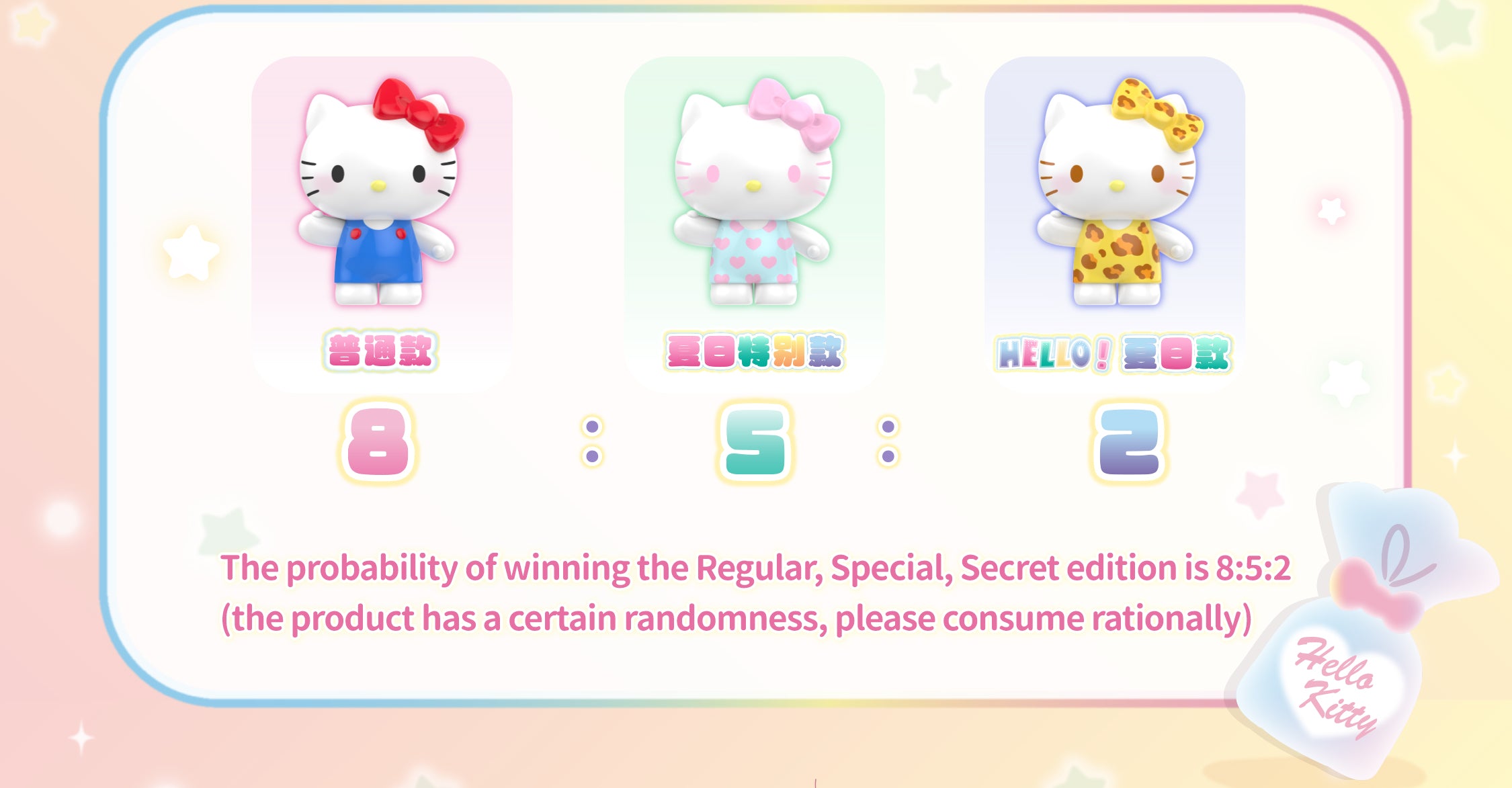This screenshot has width=1512, height=788.
Task: Click the probability text mentioning 8:5:2
Action: [756, 568]
